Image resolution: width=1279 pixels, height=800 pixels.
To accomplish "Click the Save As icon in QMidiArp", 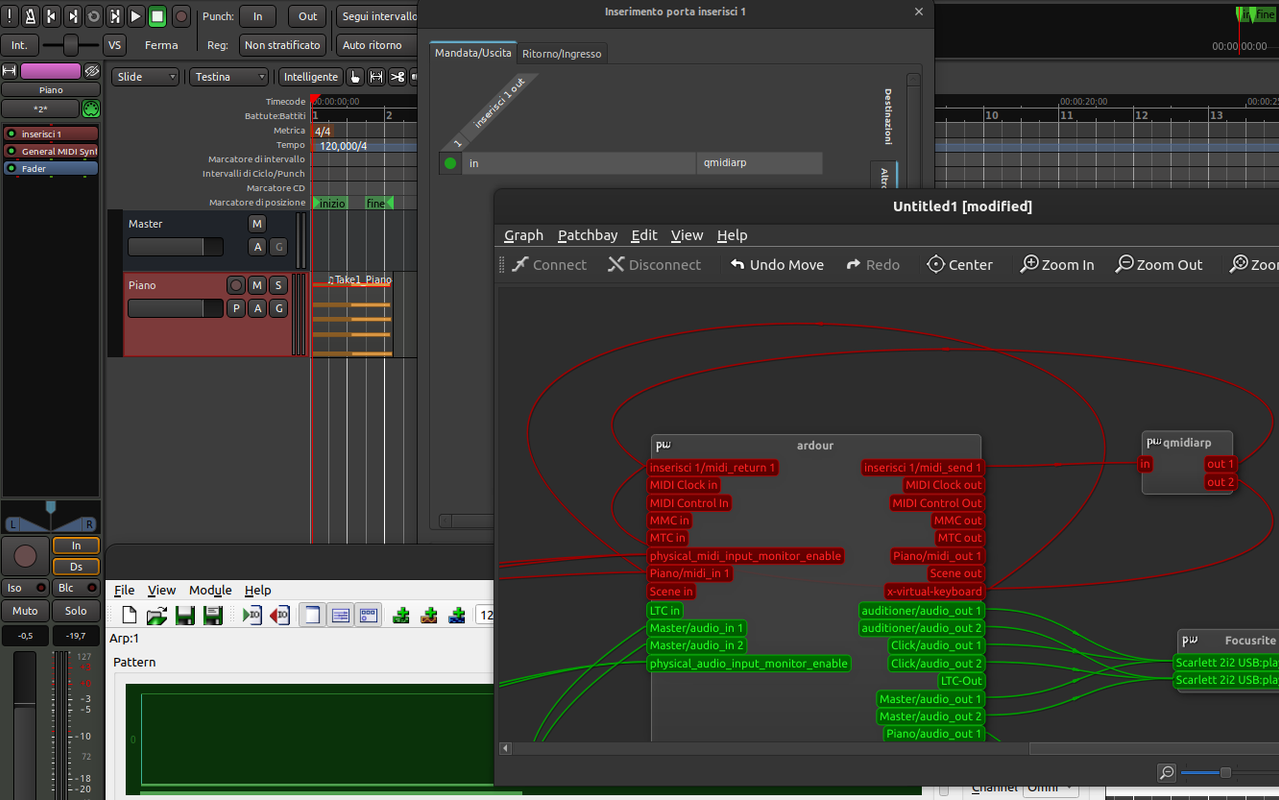I will 213,615.
